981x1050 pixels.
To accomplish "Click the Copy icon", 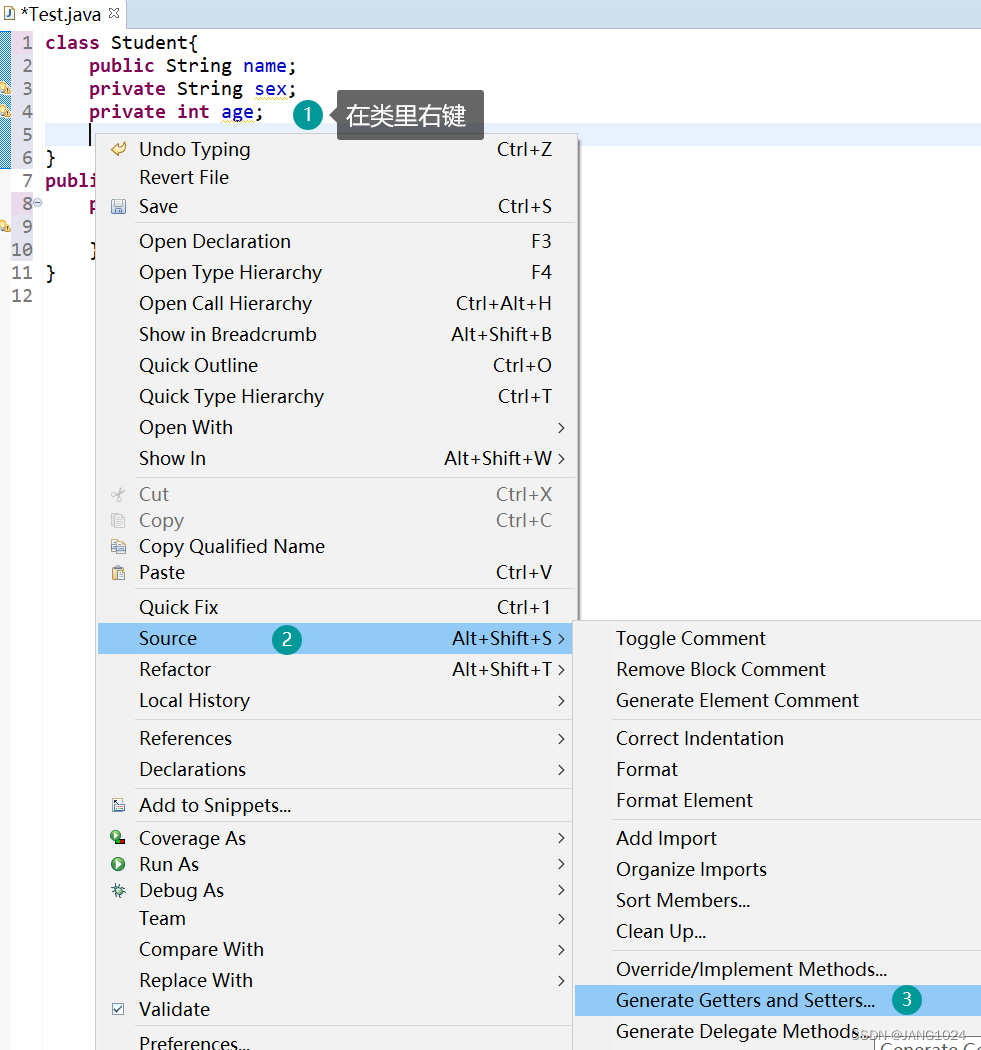I will pos(120,520).
